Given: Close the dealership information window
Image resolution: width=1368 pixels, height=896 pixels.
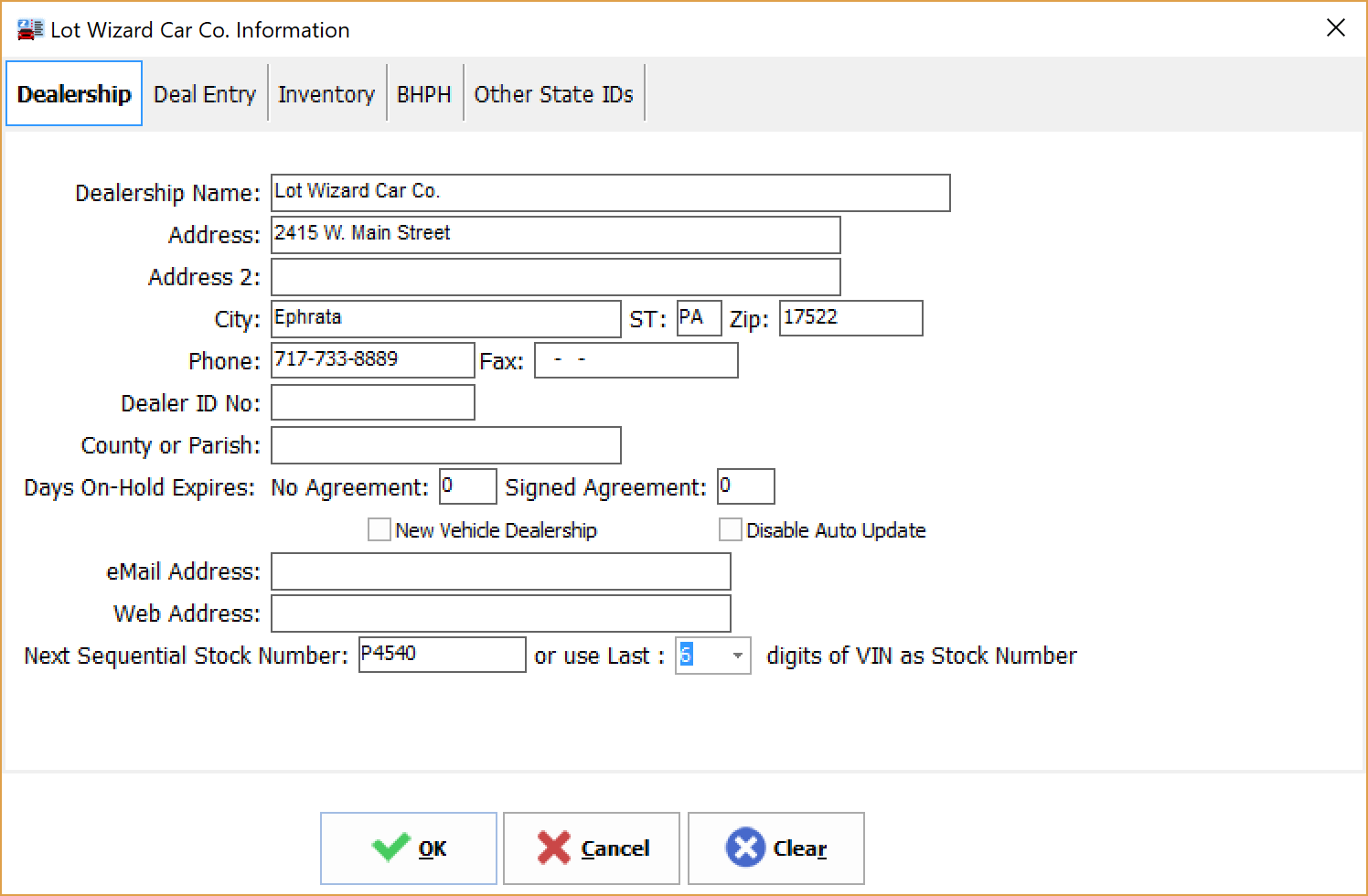Looking at the screenshot, I should click(x=1335, y=28).
